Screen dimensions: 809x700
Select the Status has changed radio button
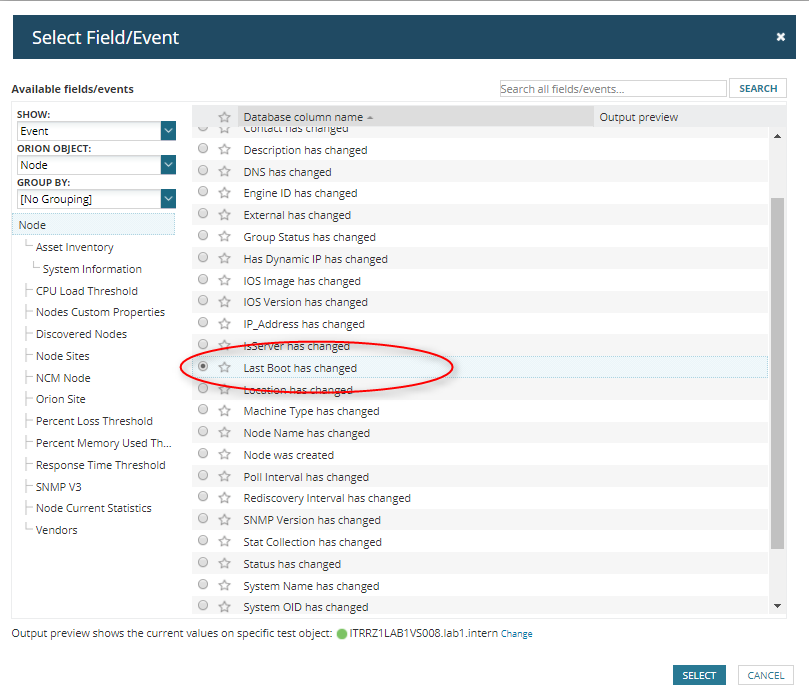[x=203, y=562]
